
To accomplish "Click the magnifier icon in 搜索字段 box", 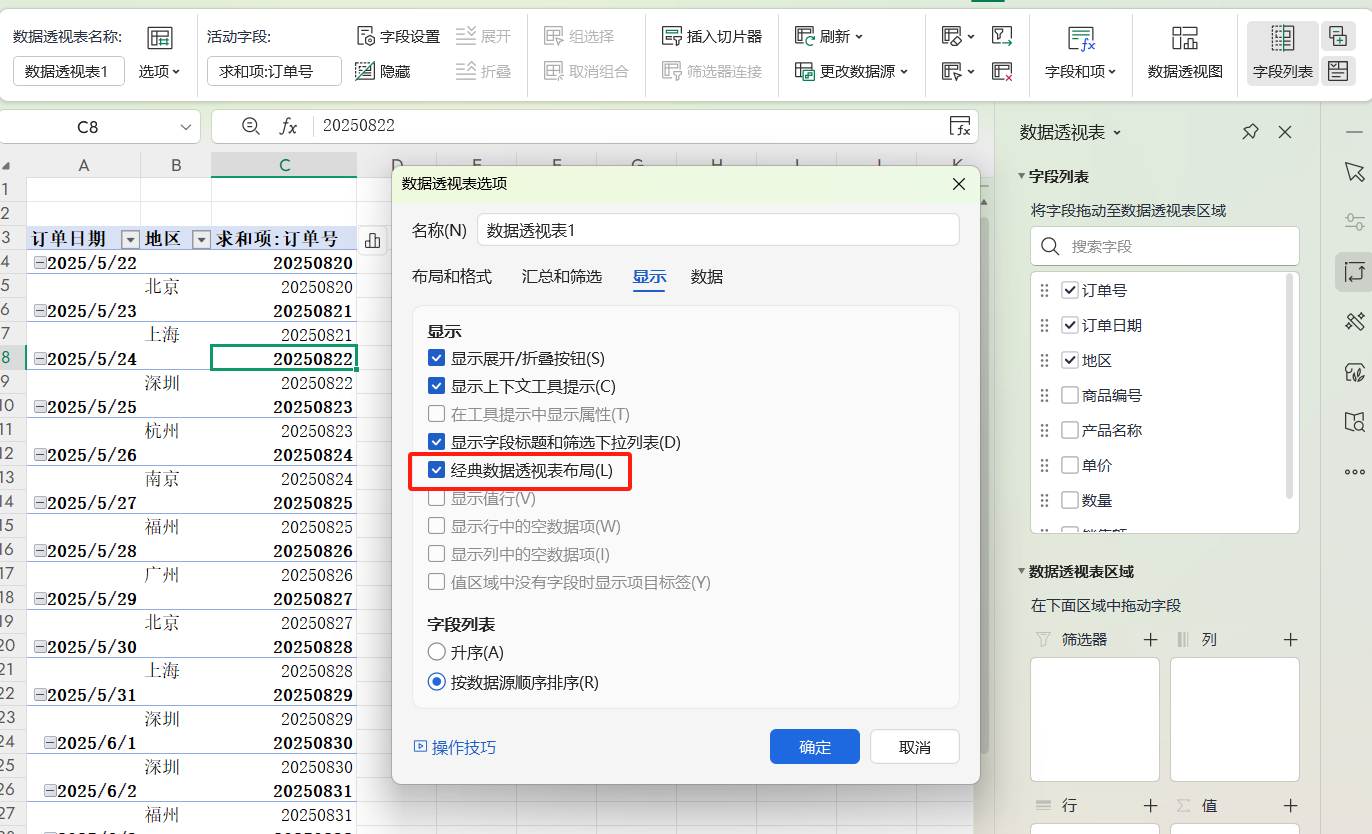I will (x=1049, y=246).
